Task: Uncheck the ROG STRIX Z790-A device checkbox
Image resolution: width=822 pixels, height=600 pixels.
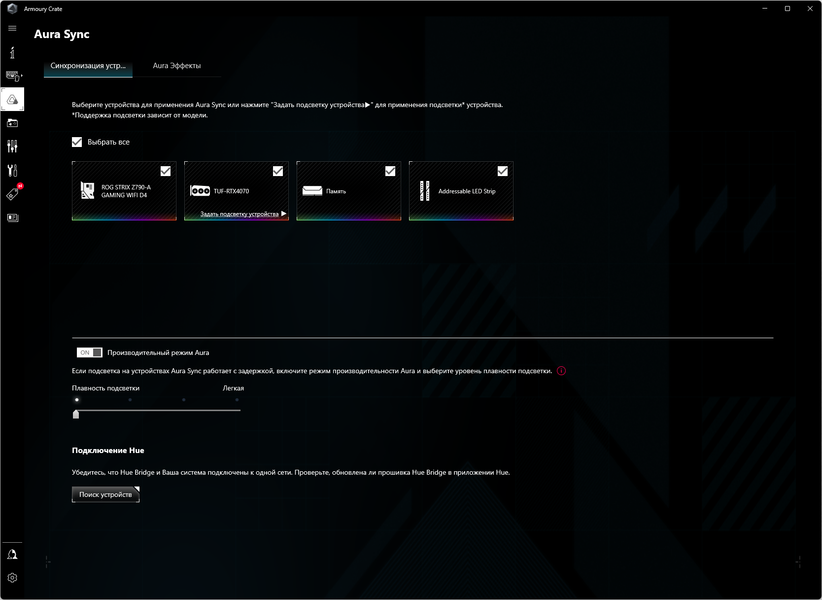Action: pyautogui.click(x=166, y=171)
